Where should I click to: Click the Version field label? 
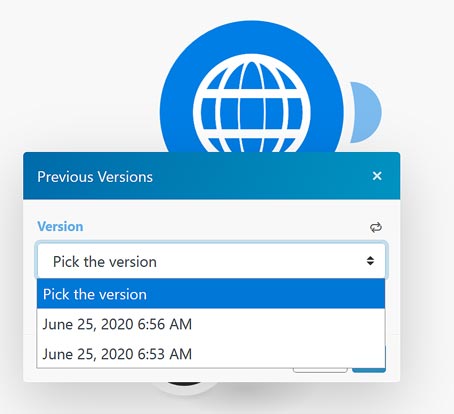tap(60, 227)
